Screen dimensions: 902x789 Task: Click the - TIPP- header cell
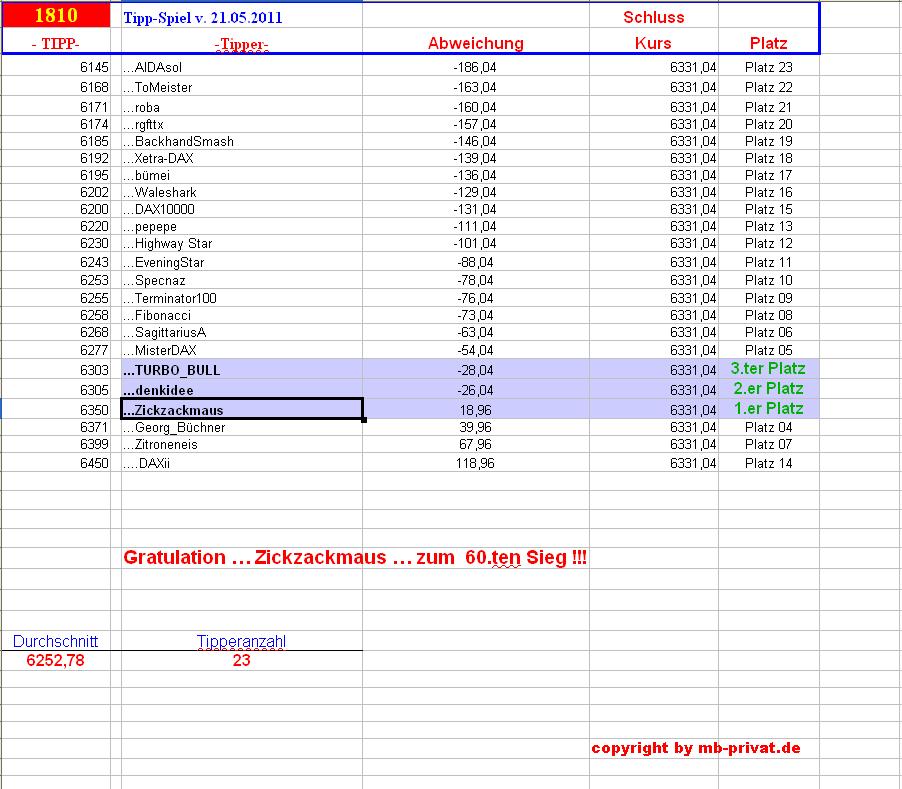[x=56, y=44]
